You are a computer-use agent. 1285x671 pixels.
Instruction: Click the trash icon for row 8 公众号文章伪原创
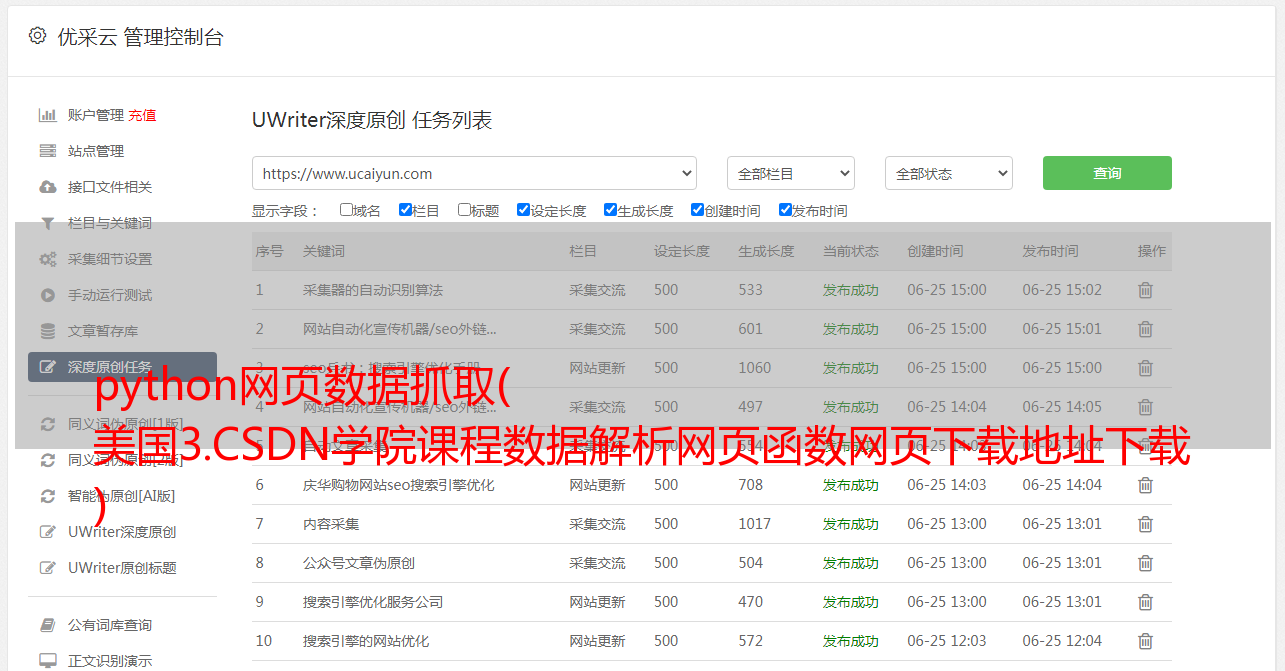coord(1145,563)
